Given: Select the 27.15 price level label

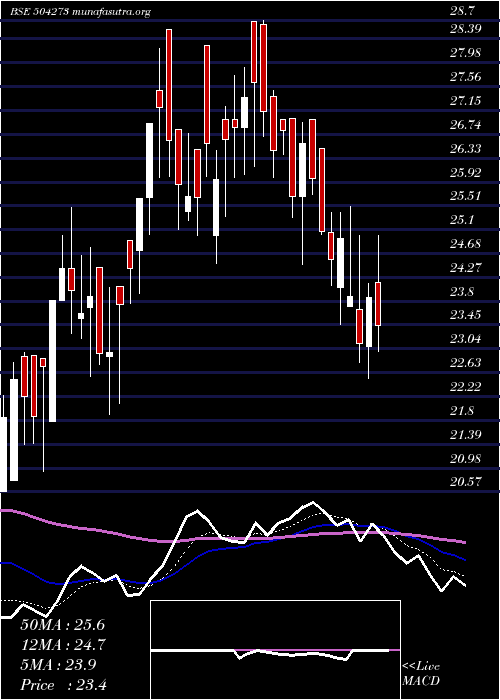Looking at the screenshot, I should 466,101.
